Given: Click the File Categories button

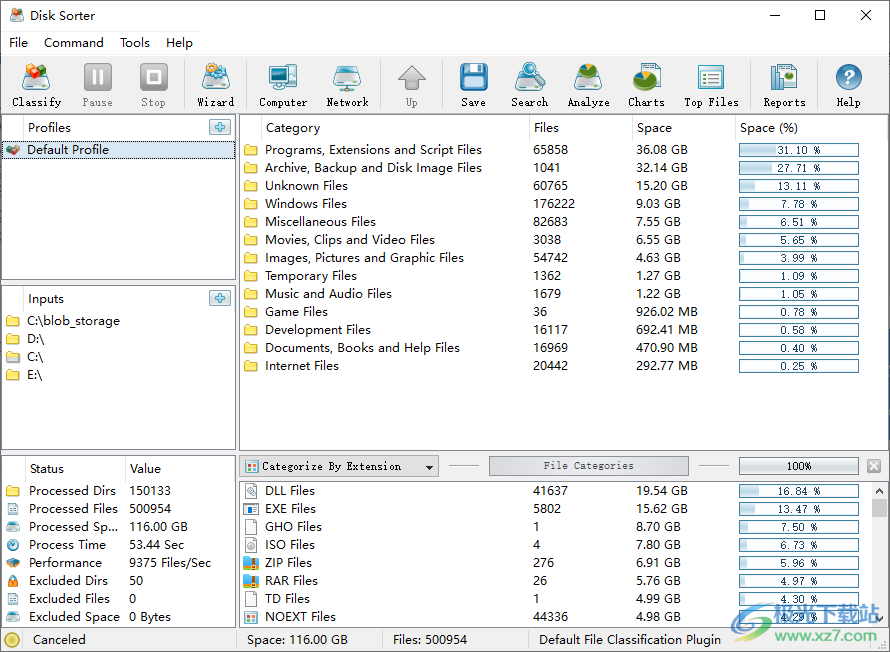Looking at the screenshot, I should [x=589, y=466].
